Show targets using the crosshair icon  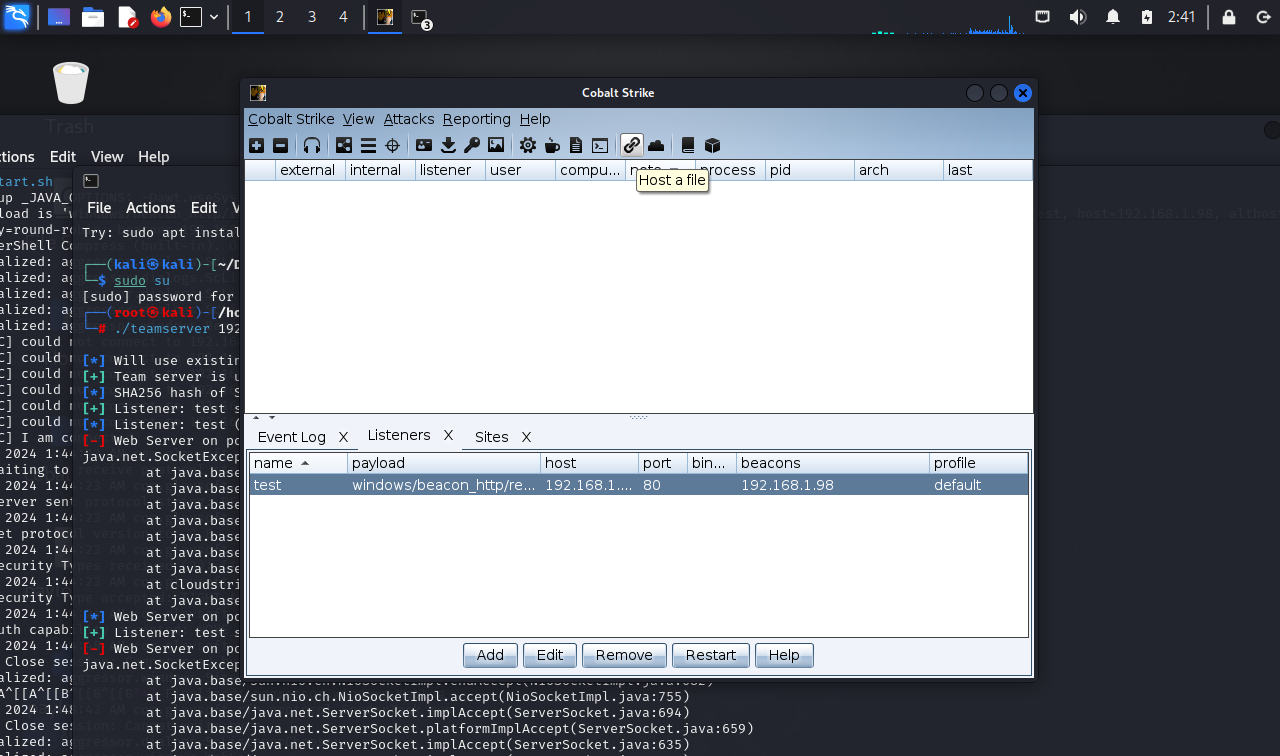[393, 146]
